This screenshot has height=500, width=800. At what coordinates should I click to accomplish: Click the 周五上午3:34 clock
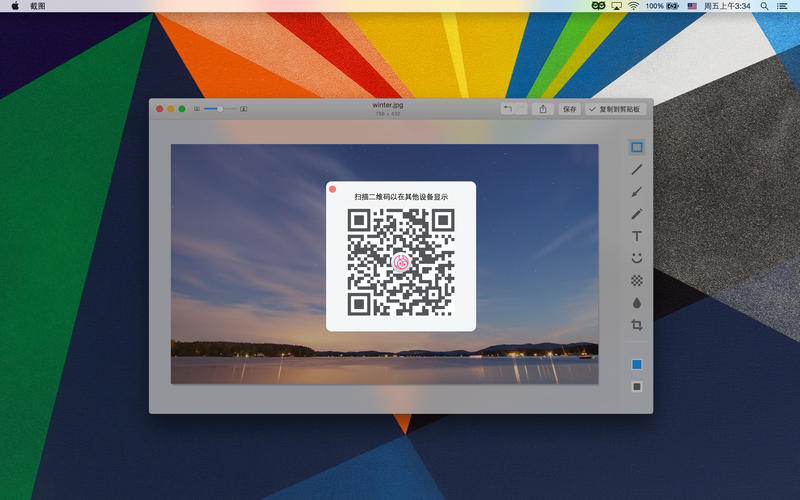(x=727, y=6)
